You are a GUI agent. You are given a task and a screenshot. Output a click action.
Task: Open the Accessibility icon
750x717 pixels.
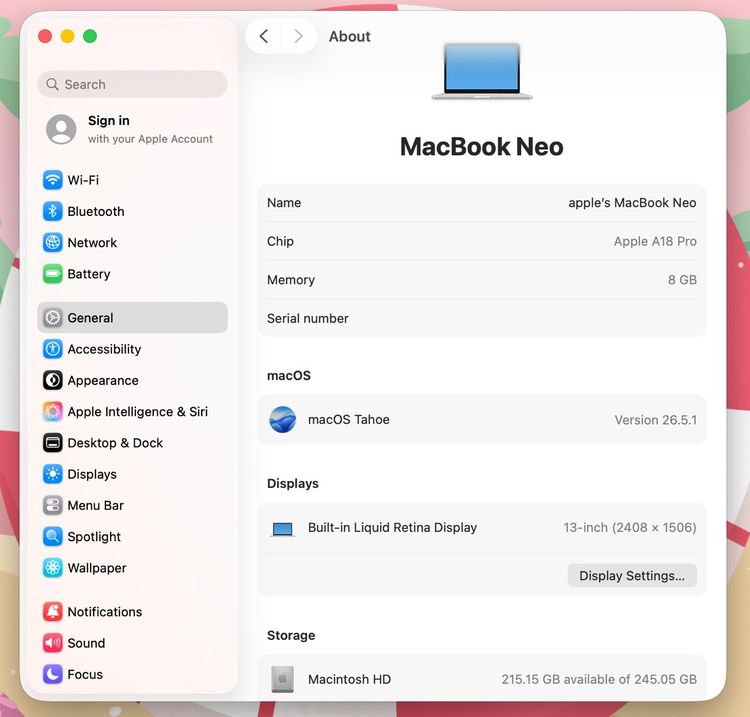click(x=53, y=349)
